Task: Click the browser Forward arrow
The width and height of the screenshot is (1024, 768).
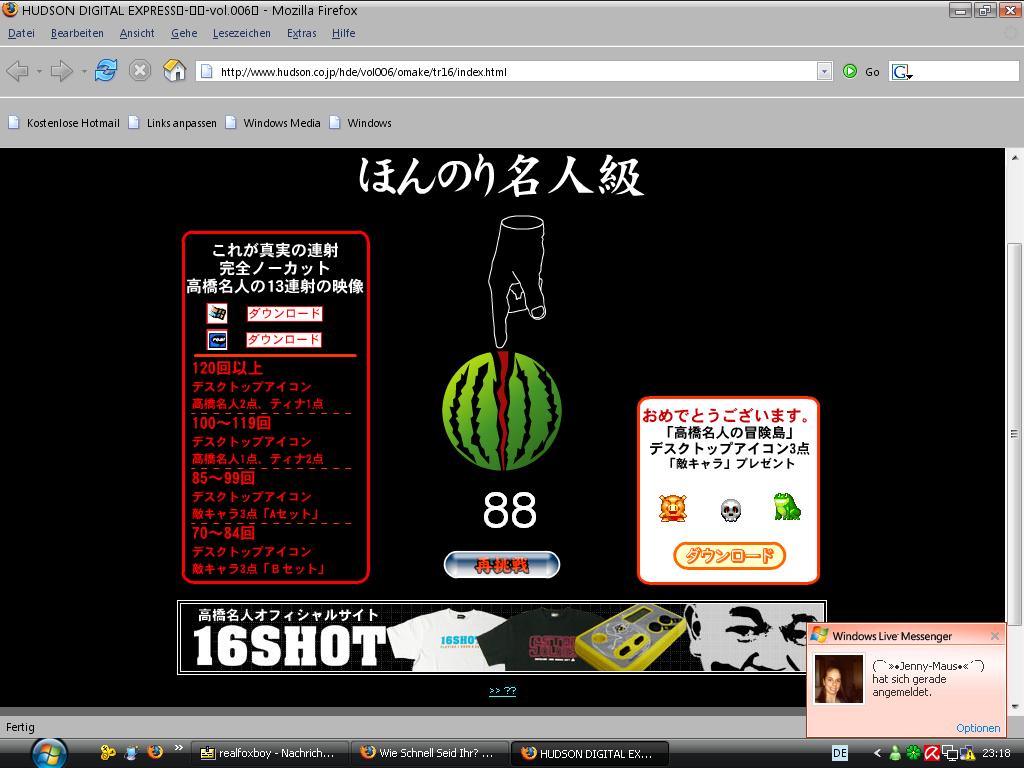Action: (62, 71)
